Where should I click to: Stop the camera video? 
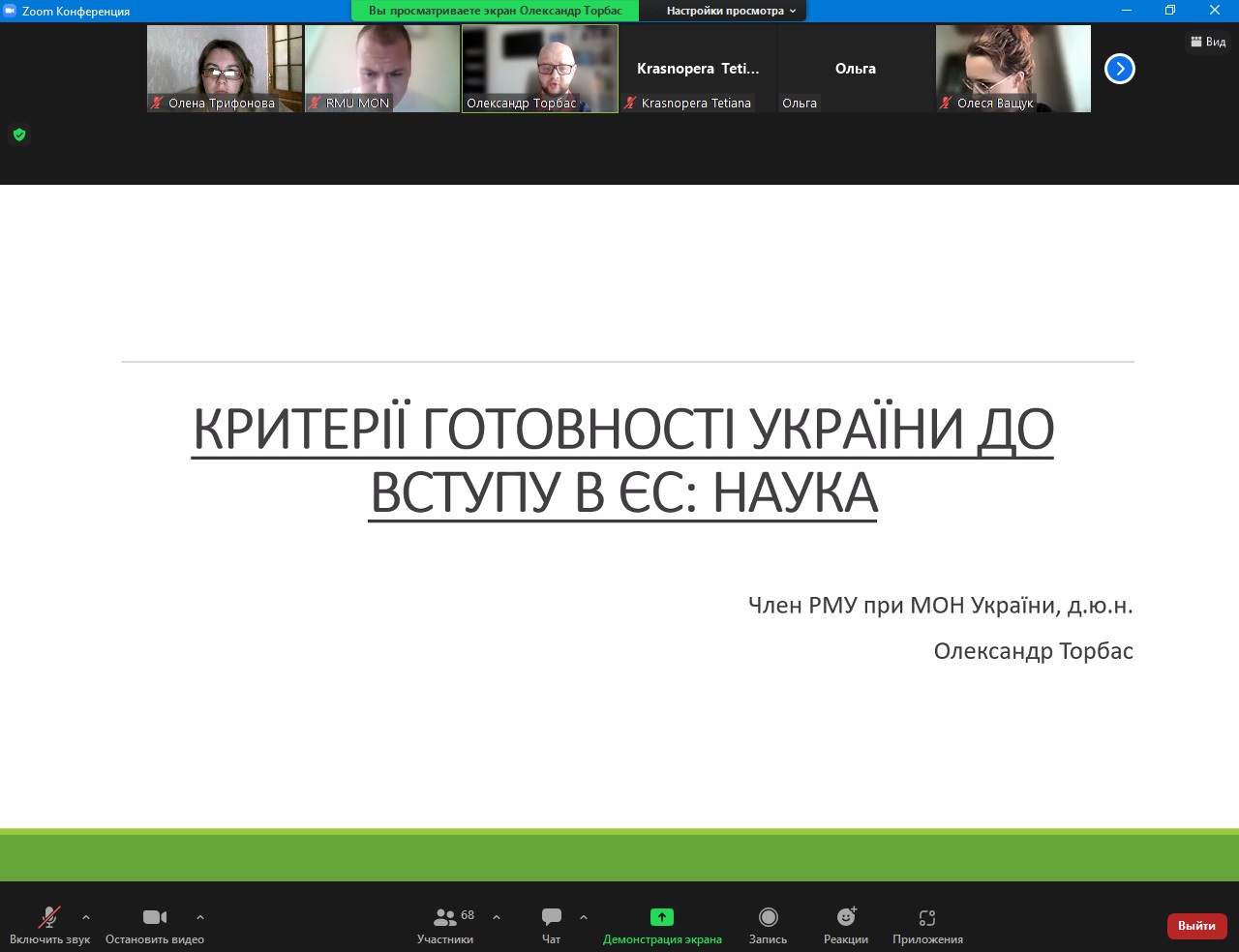pos(155,917)
